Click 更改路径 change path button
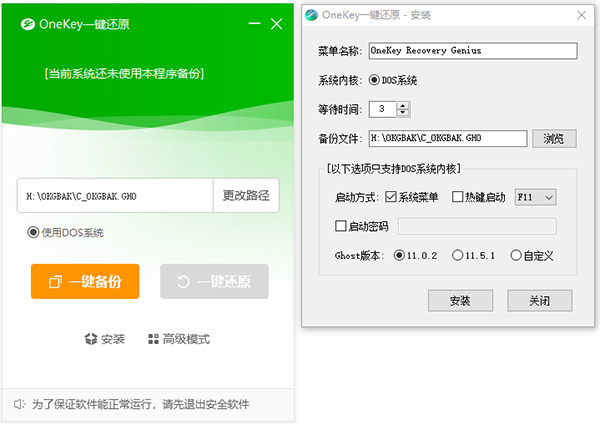600x425 pixels. click(x=246, y=195)
